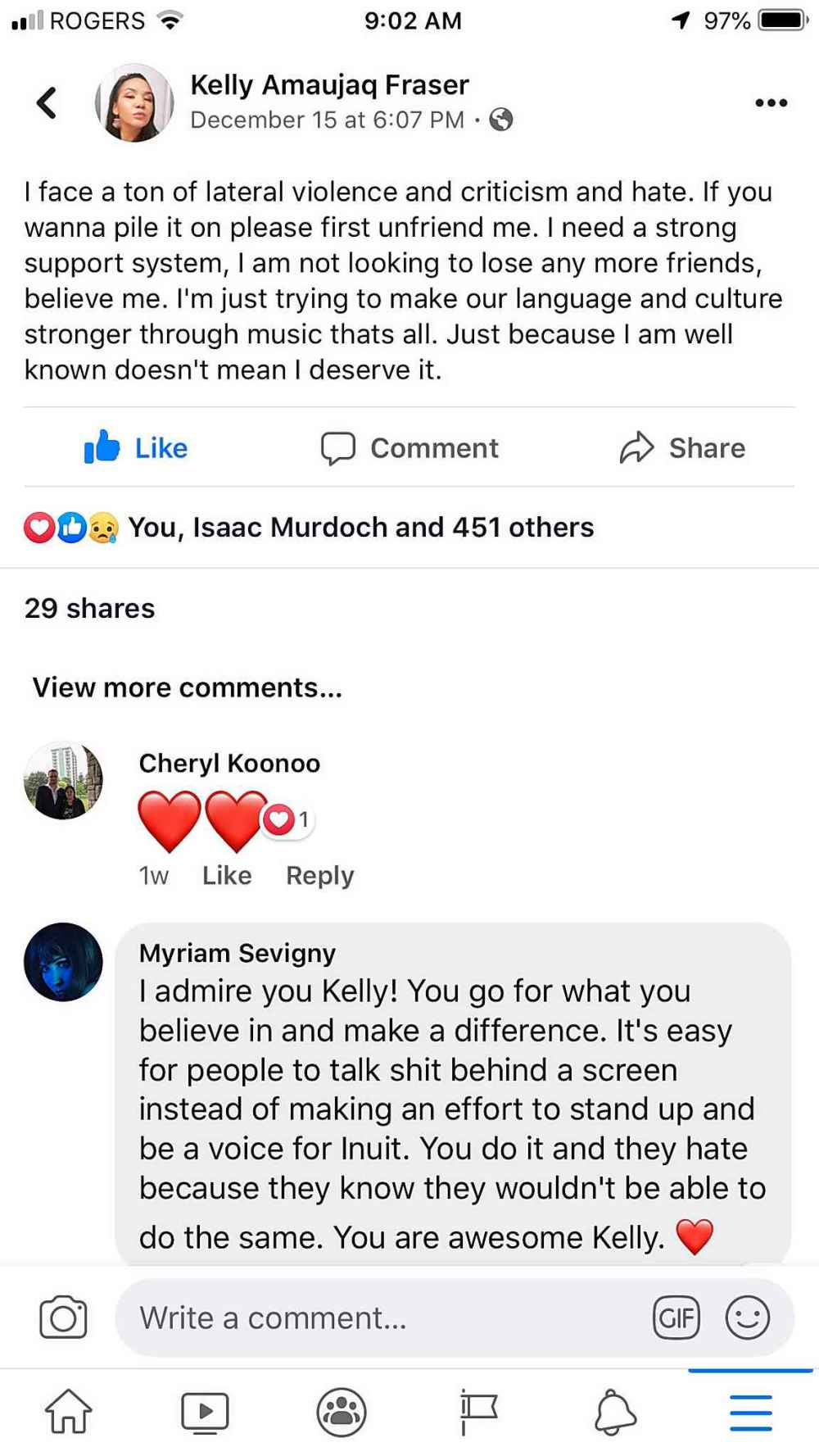Switch to the Watch video tab
Screen dimensions: 819x1456
(x=205, y=1411)
